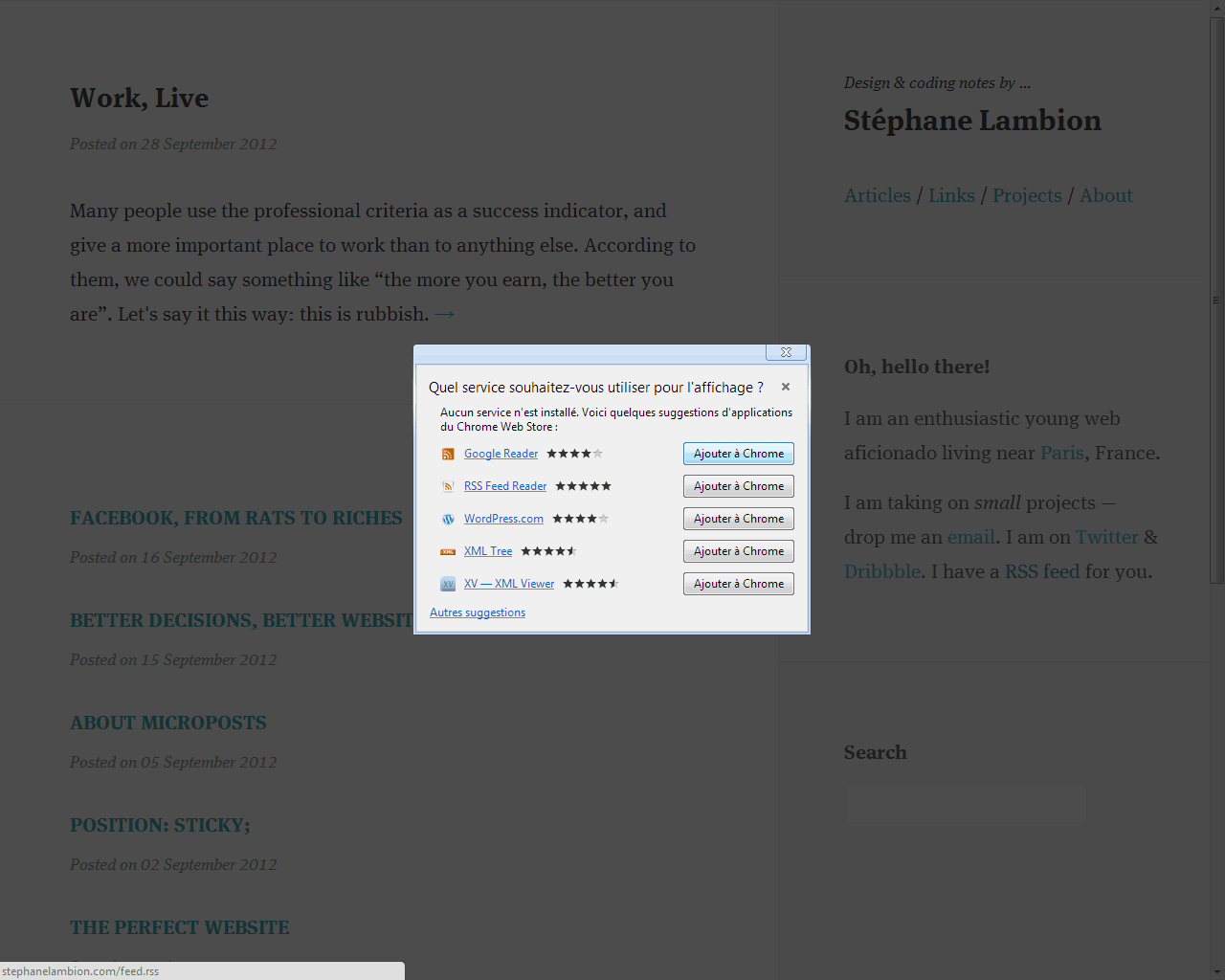Image resolution: width=1225 pixels, height=980 pixels.
Task: Click the page vertical scrollbar thumb
Action: point(1216,301)
